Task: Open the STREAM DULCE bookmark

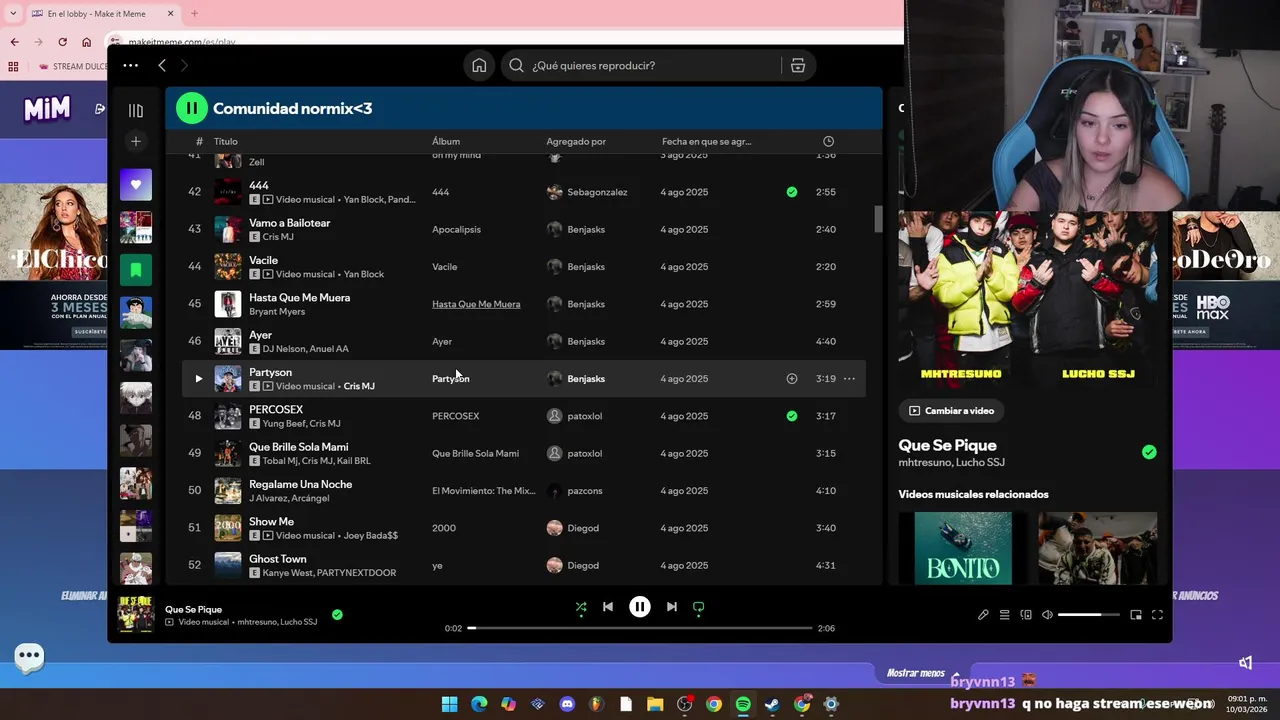Action: click(x=75, y=67)
